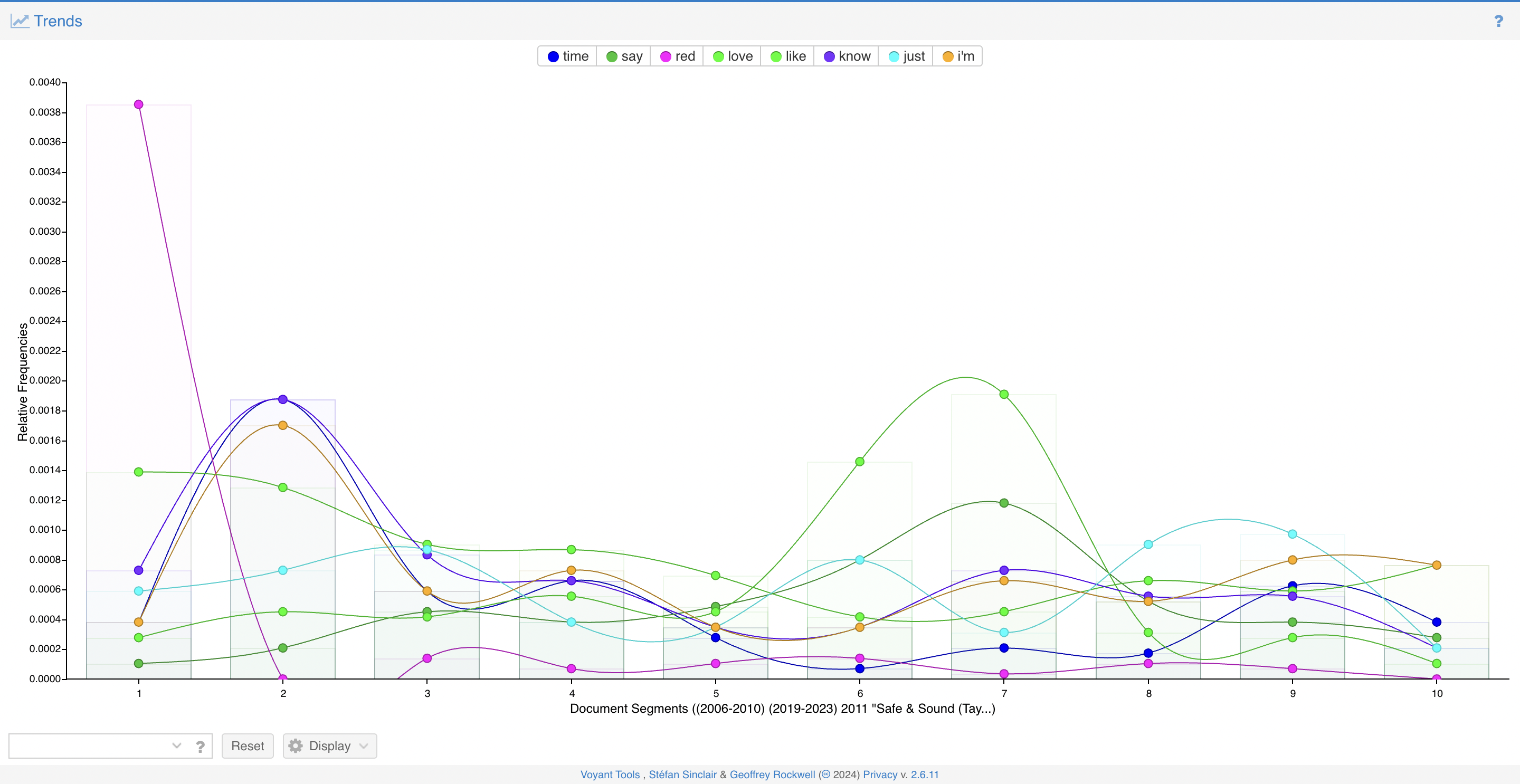
Task: Toggle the 'time' series in the legend
Action: 568,56
